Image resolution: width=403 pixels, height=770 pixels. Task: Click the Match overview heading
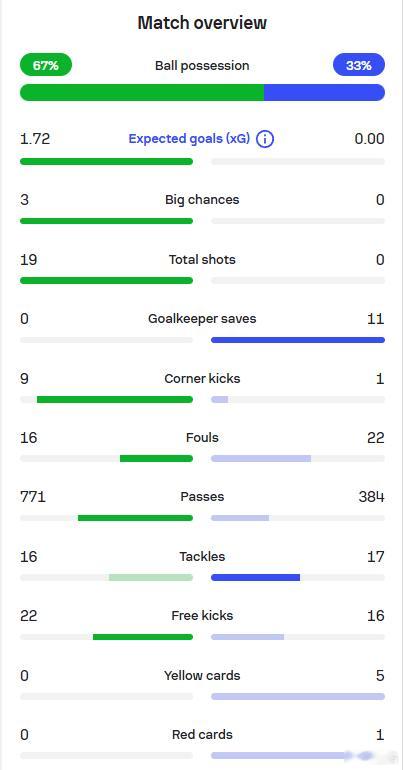(202, 23)
